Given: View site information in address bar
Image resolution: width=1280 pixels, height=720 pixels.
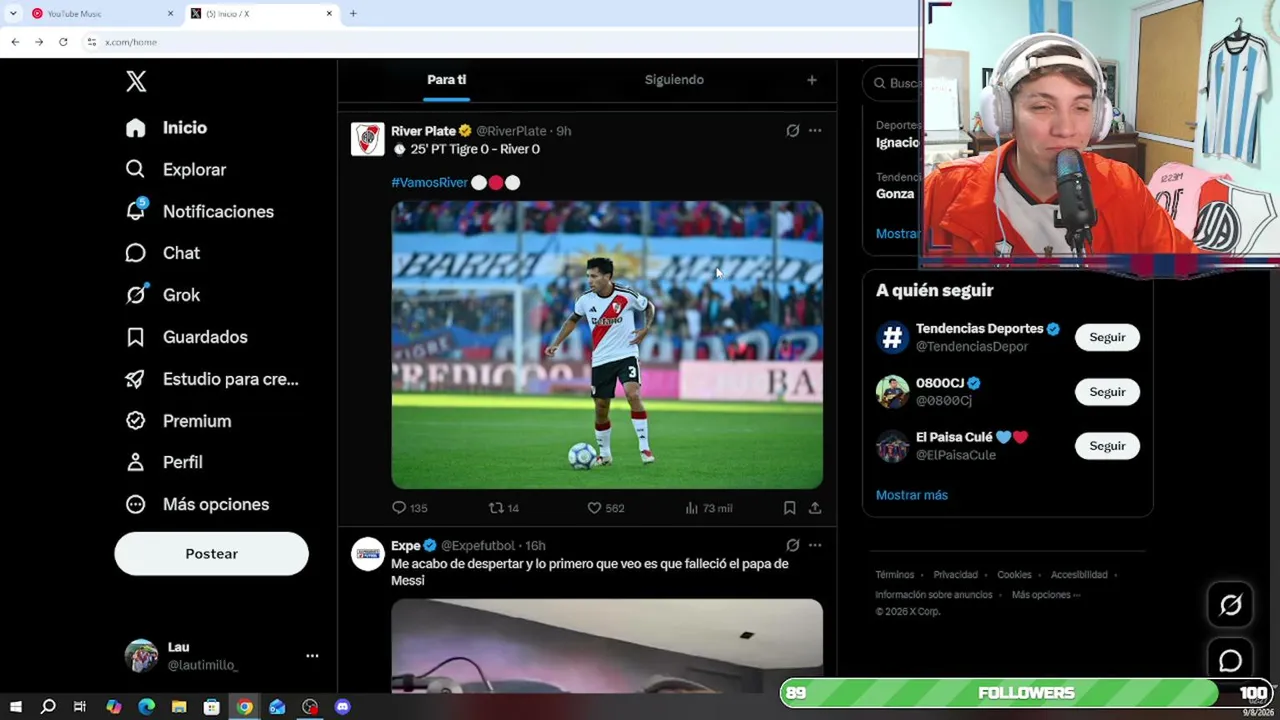Looking at the screenshot, I should [91, 42].
